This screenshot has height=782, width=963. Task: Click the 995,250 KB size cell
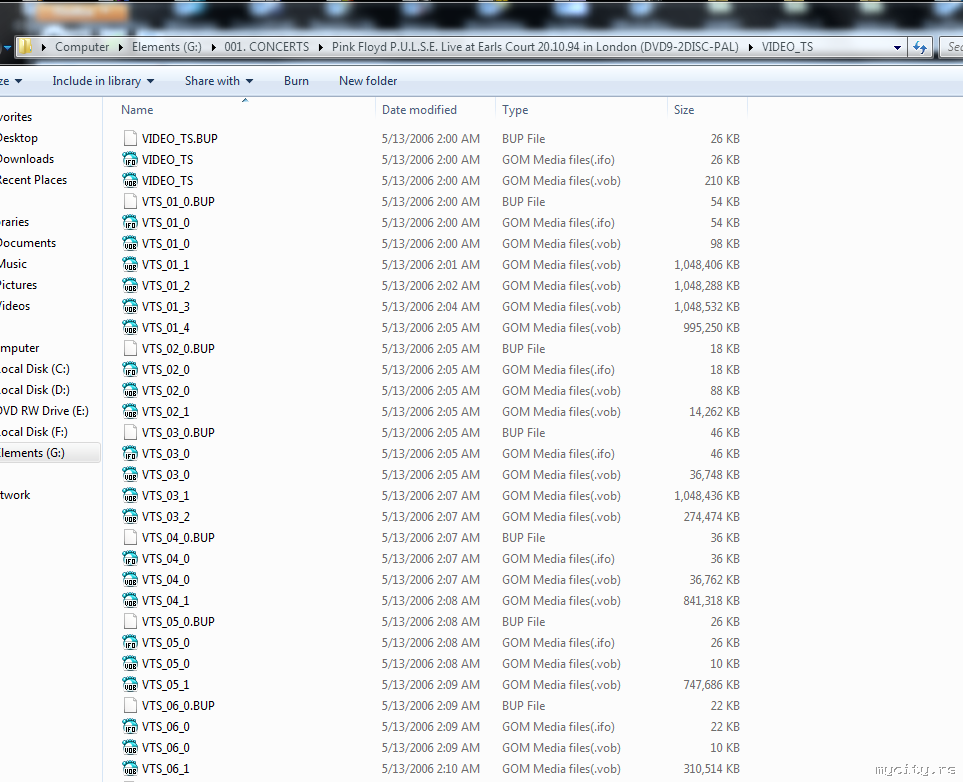click(711, 327)
